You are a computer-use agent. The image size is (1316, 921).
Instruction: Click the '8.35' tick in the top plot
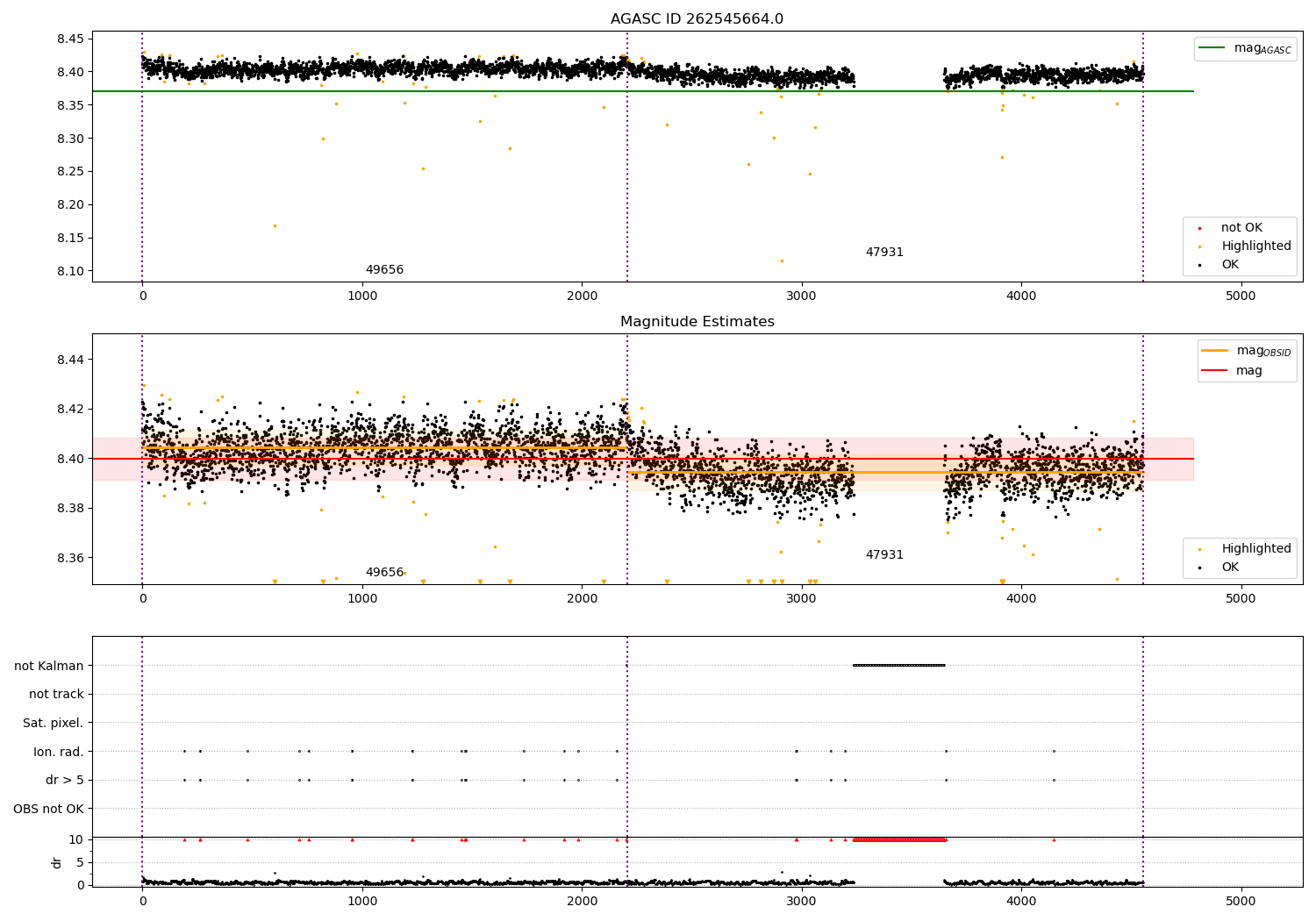coord(70,105)
